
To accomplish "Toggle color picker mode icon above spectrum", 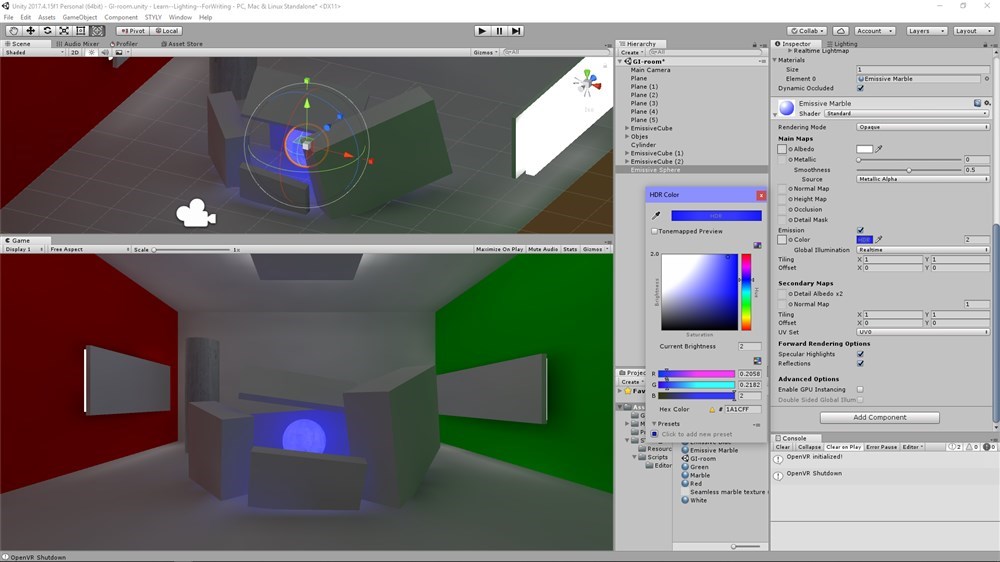I will 757,245.
